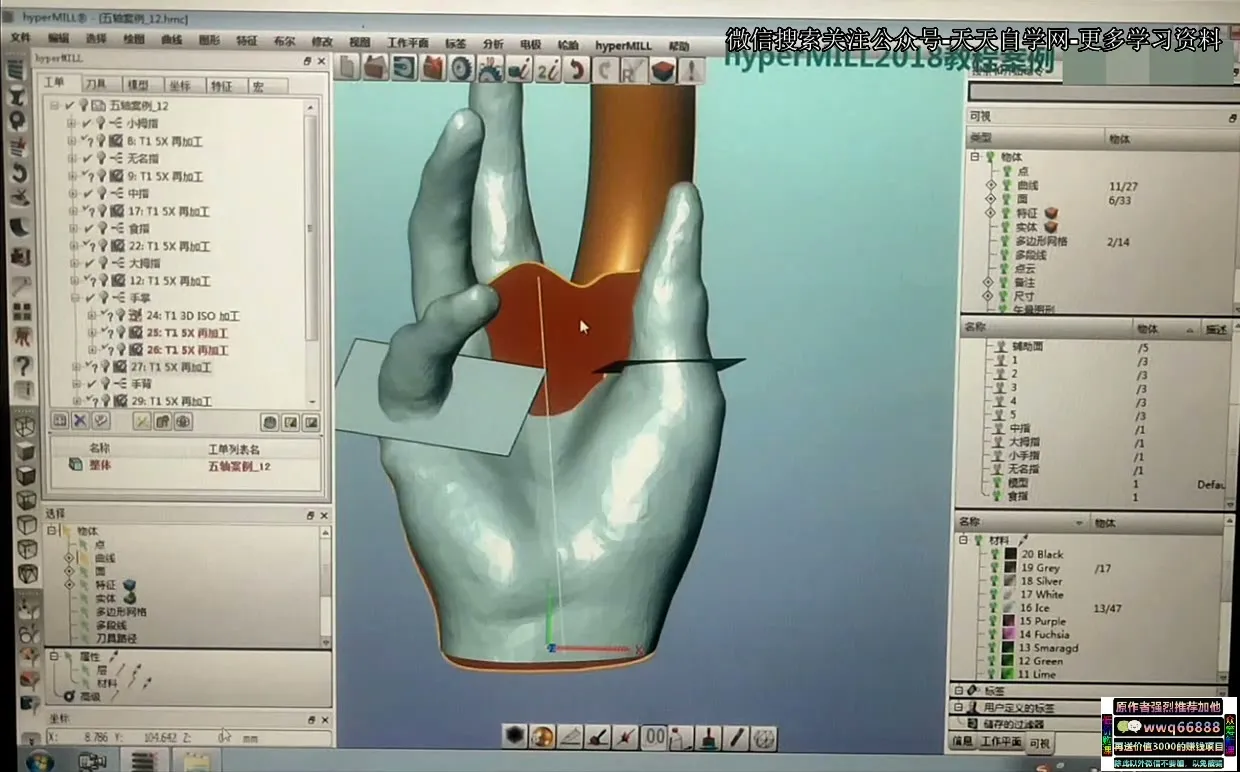Click the red undo arrow toolbar icon
This screenshot has height=772, width=1240.
click(x=577, y=69)
